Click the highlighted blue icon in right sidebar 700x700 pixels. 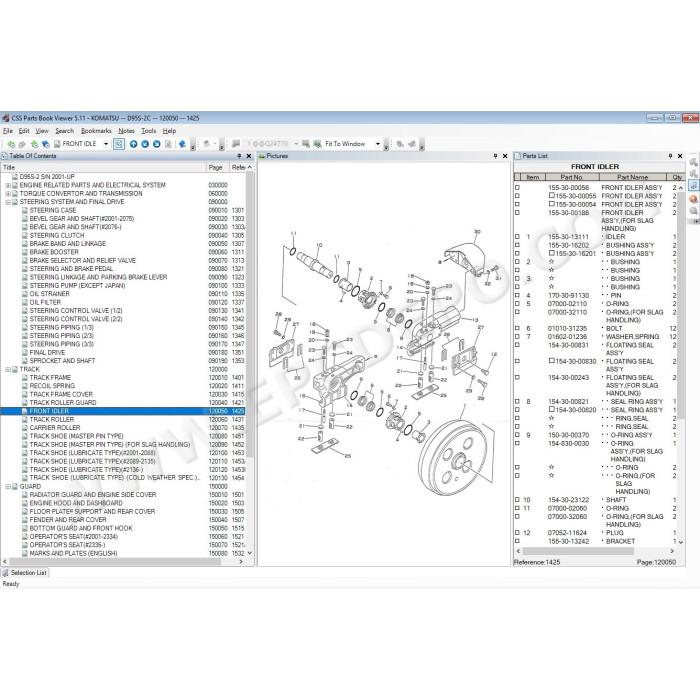pyautogui.click(x=693, y=185)
